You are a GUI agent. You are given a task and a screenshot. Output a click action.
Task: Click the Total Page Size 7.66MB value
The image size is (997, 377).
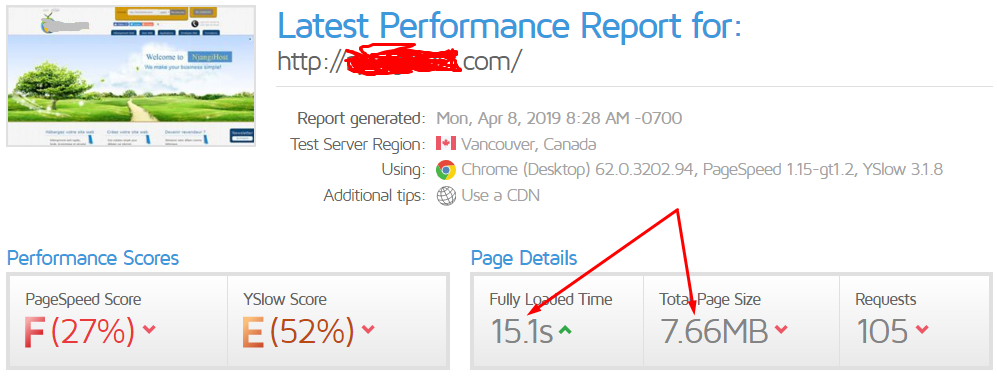[714, 331]
